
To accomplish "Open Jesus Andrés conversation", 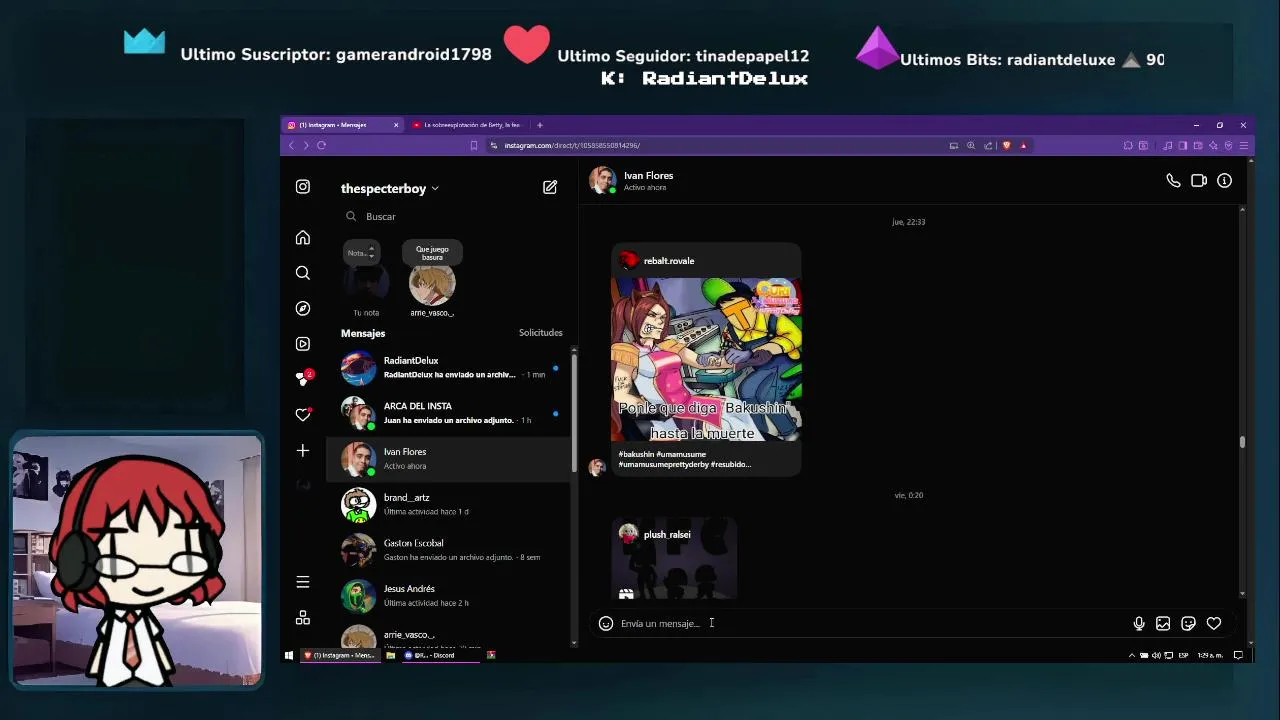I will (x=450, y=596).
